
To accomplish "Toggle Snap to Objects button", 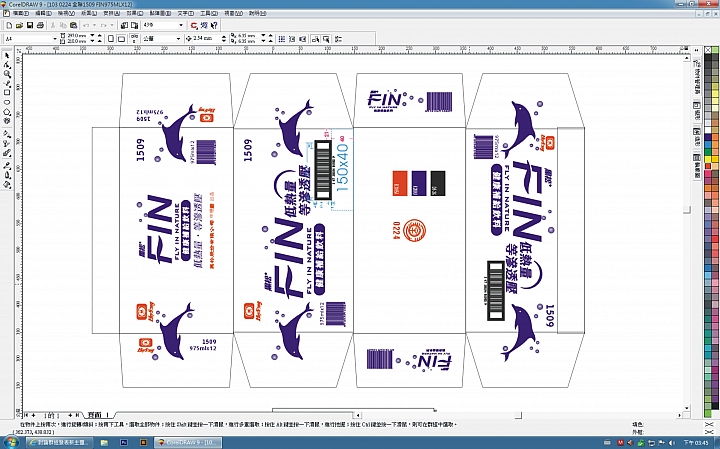I will coord(303,39).
